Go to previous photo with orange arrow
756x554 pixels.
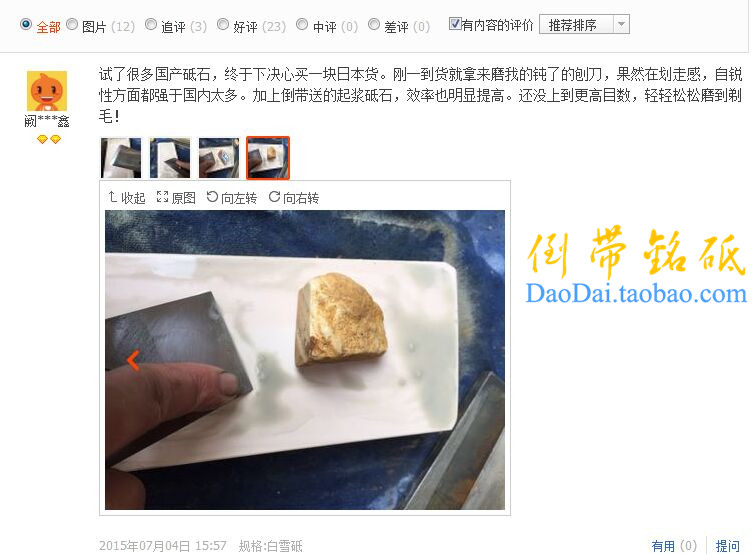click(133, 360)
